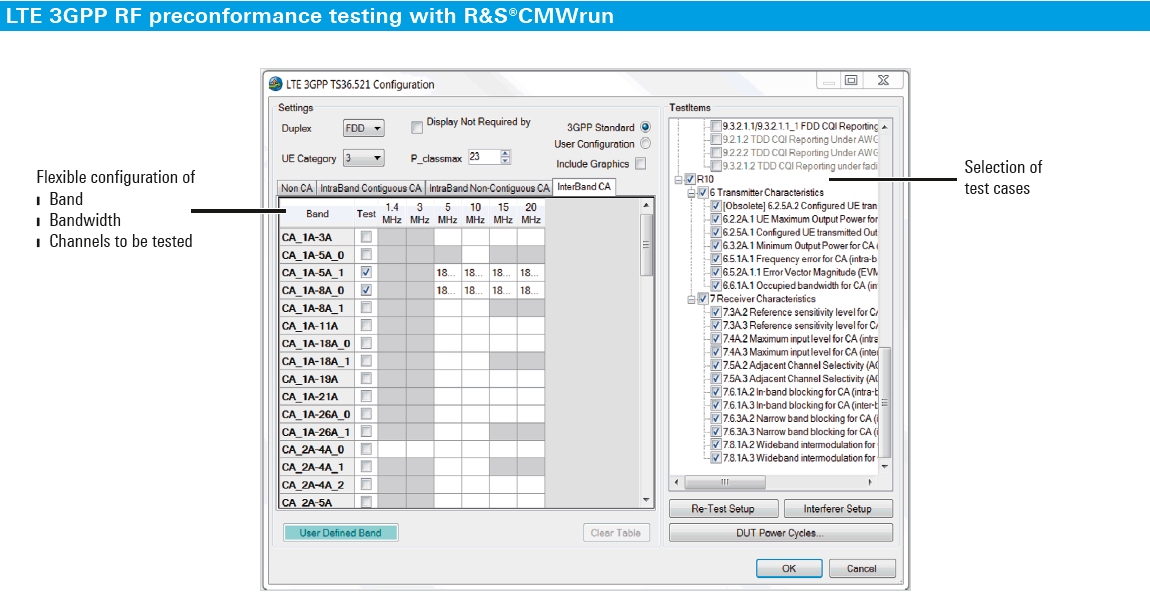Check the Test box for CA_1A-11A
This screenshot has height=615, width=1150.
(366, 325)
